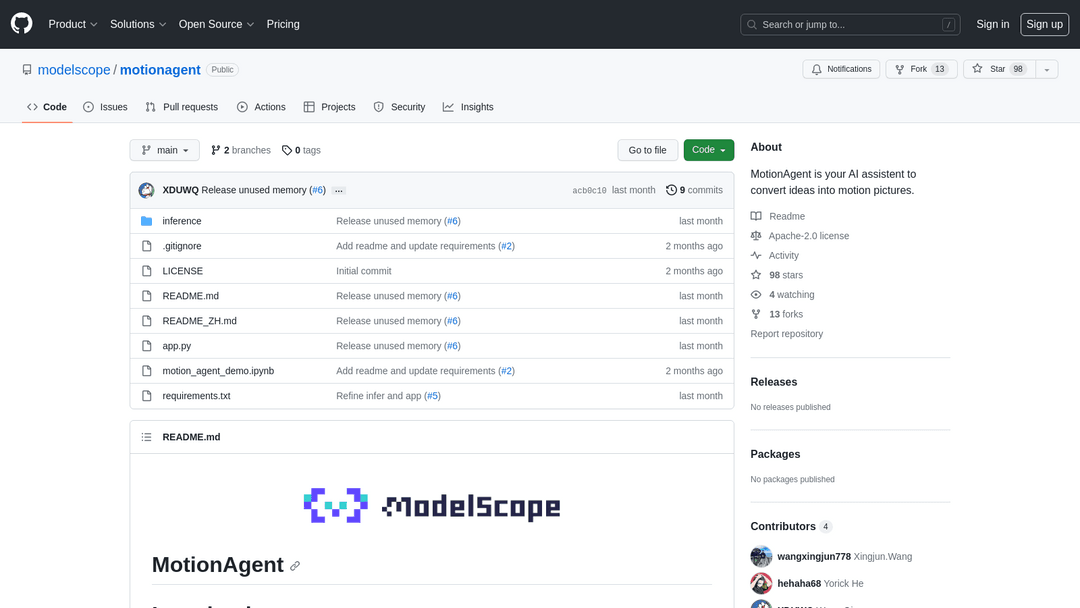
Task: Open the main branch selector dropdown
Action: click(x=164, y=150)
